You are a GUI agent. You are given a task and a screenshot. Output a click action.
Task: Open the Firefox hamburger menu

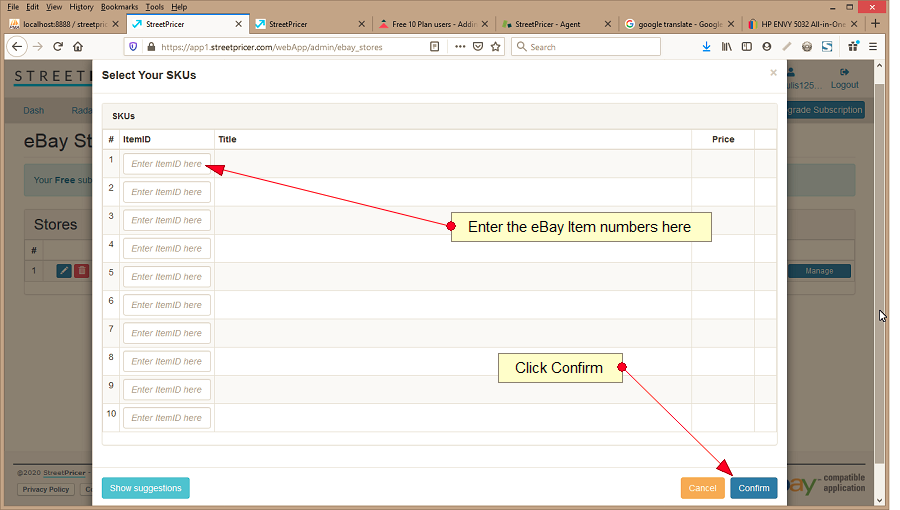(x=873, y=46)
